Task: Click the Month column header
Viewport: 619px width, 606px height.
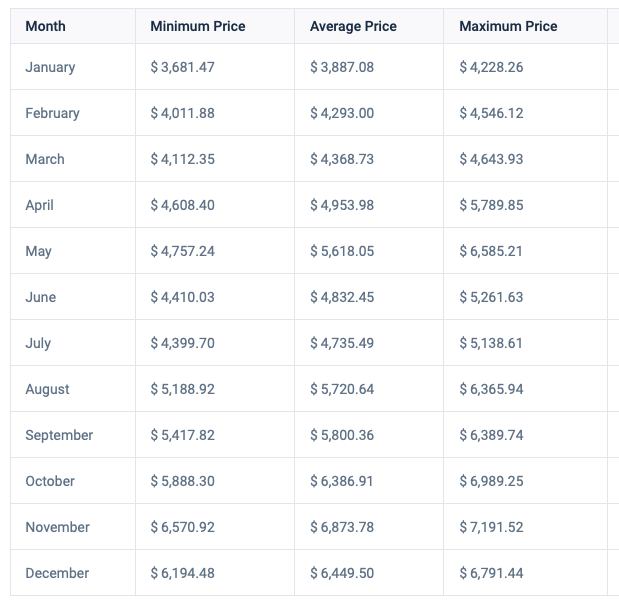Action: click(x=45, y=26)
